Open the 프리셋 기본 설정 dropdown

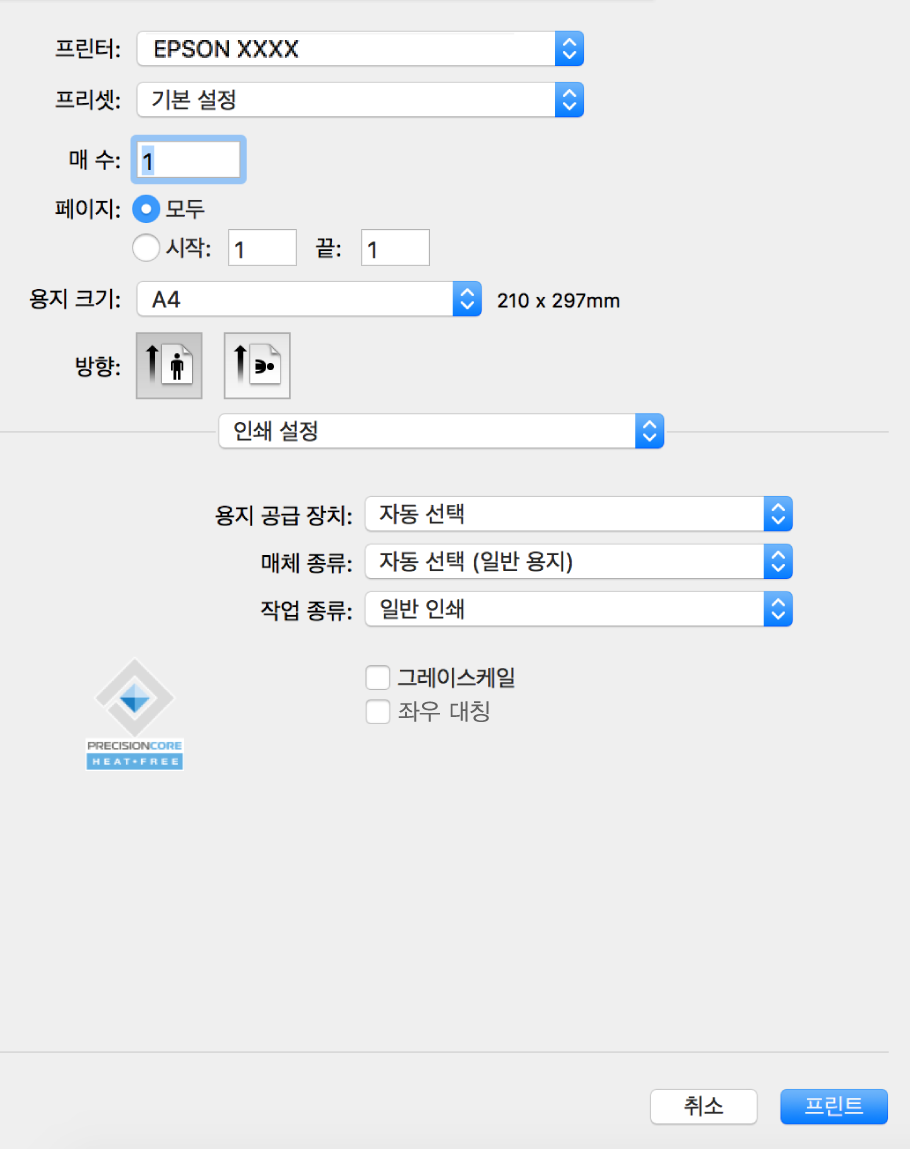pyautogui.click(x=360, y=99)
